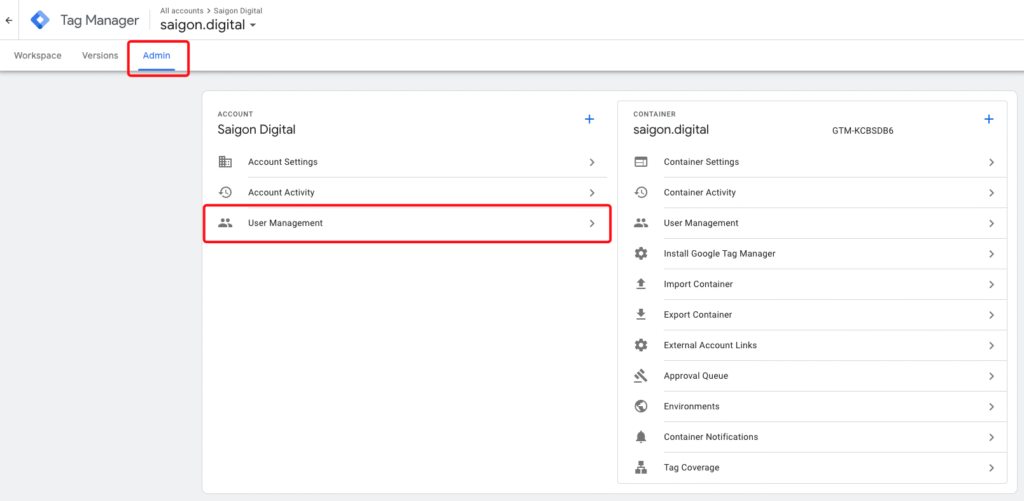
Task: Click the Account Settings building icon
Action: click(x=225, y=161)
